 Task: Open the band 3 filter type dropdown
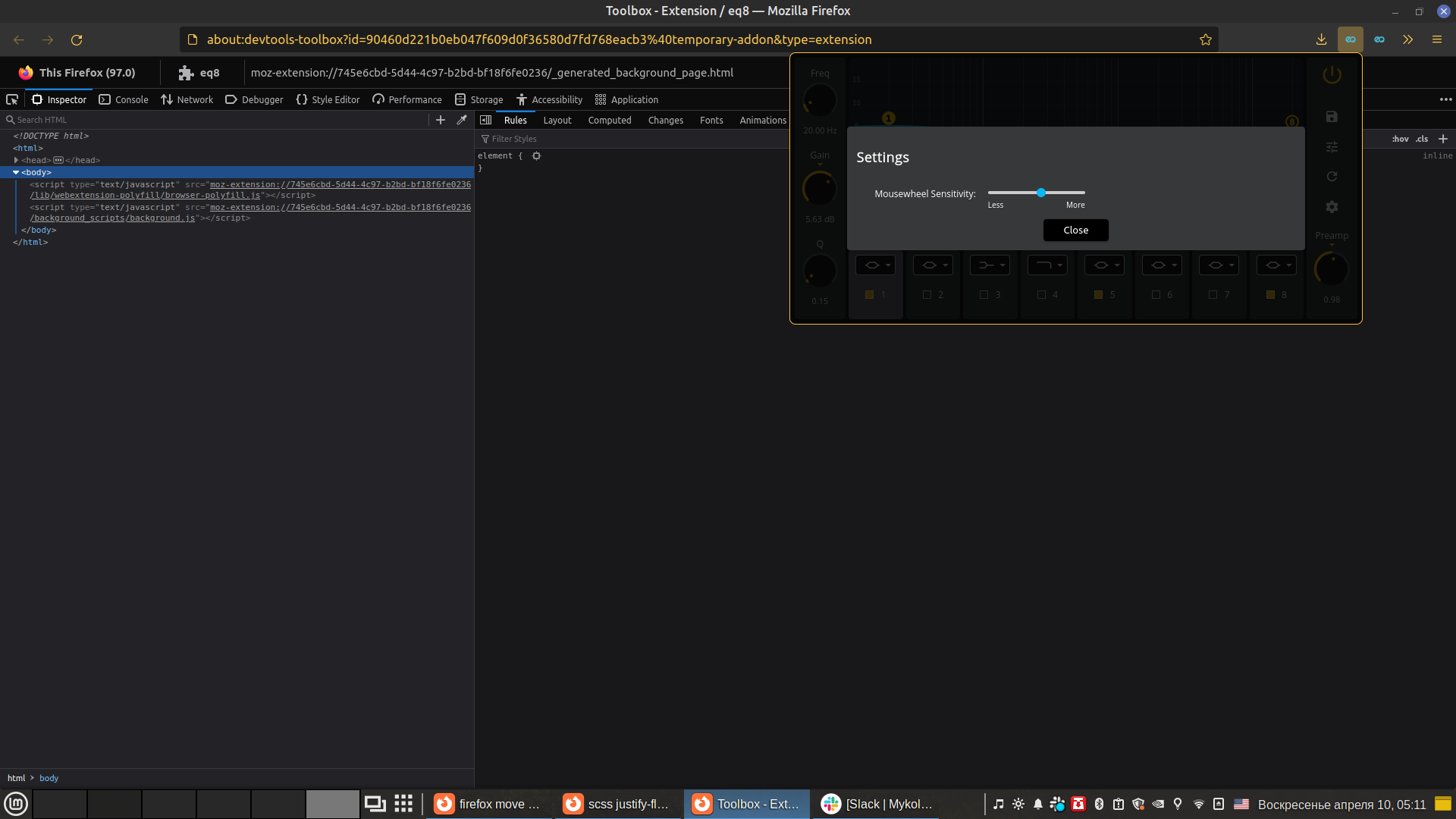click(990, 265)
